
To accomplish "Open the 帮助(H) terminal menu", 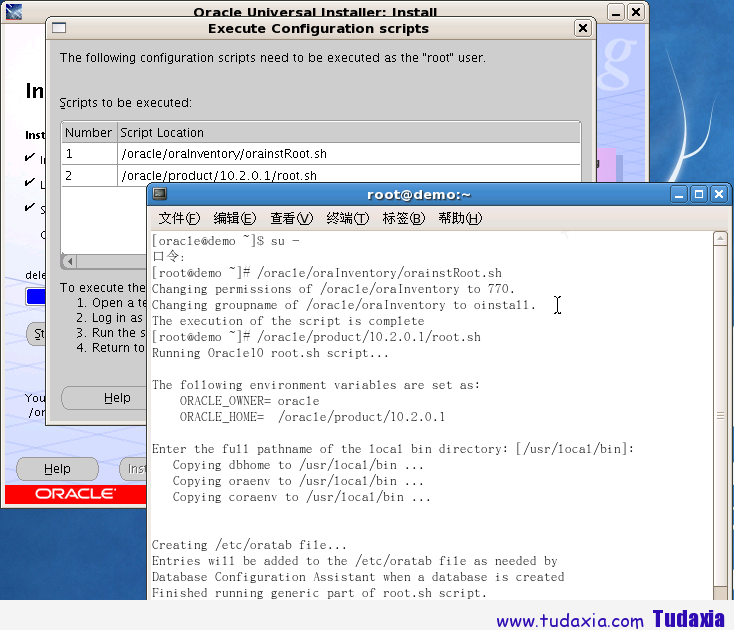I will click(460, 218).
